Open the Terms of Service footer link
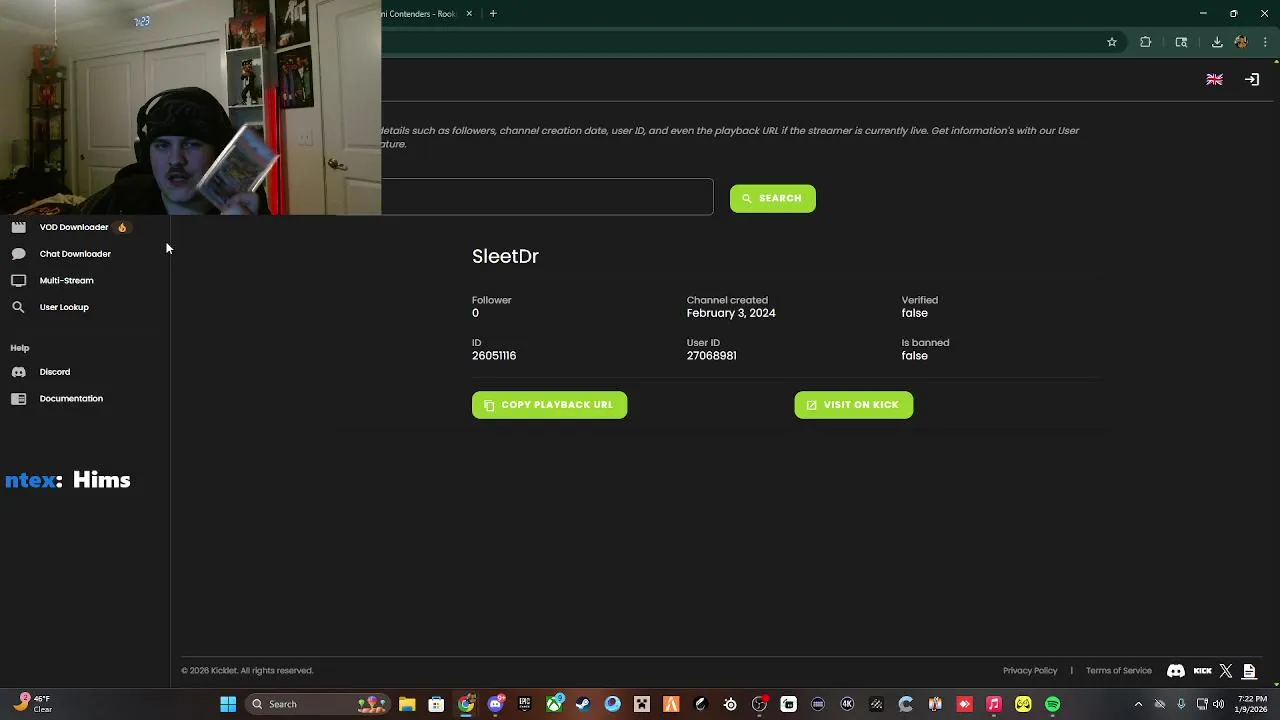Screen dimensions: 1280x720 coord(1119,671)
